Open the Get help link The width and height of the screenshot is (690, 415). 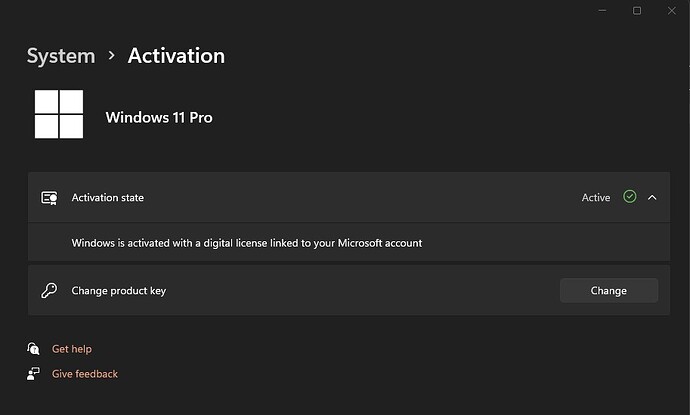(72, 349)
